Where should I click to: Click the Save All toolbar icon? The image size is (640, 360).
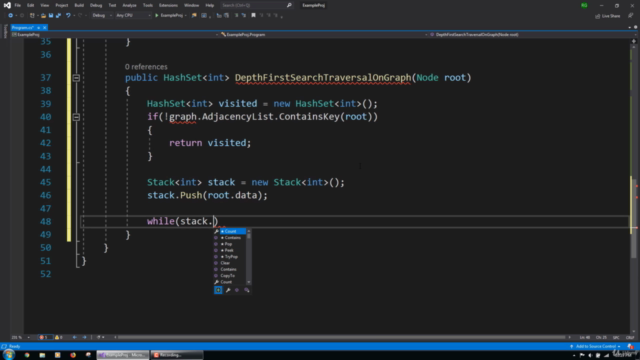[x=58, y=16]
